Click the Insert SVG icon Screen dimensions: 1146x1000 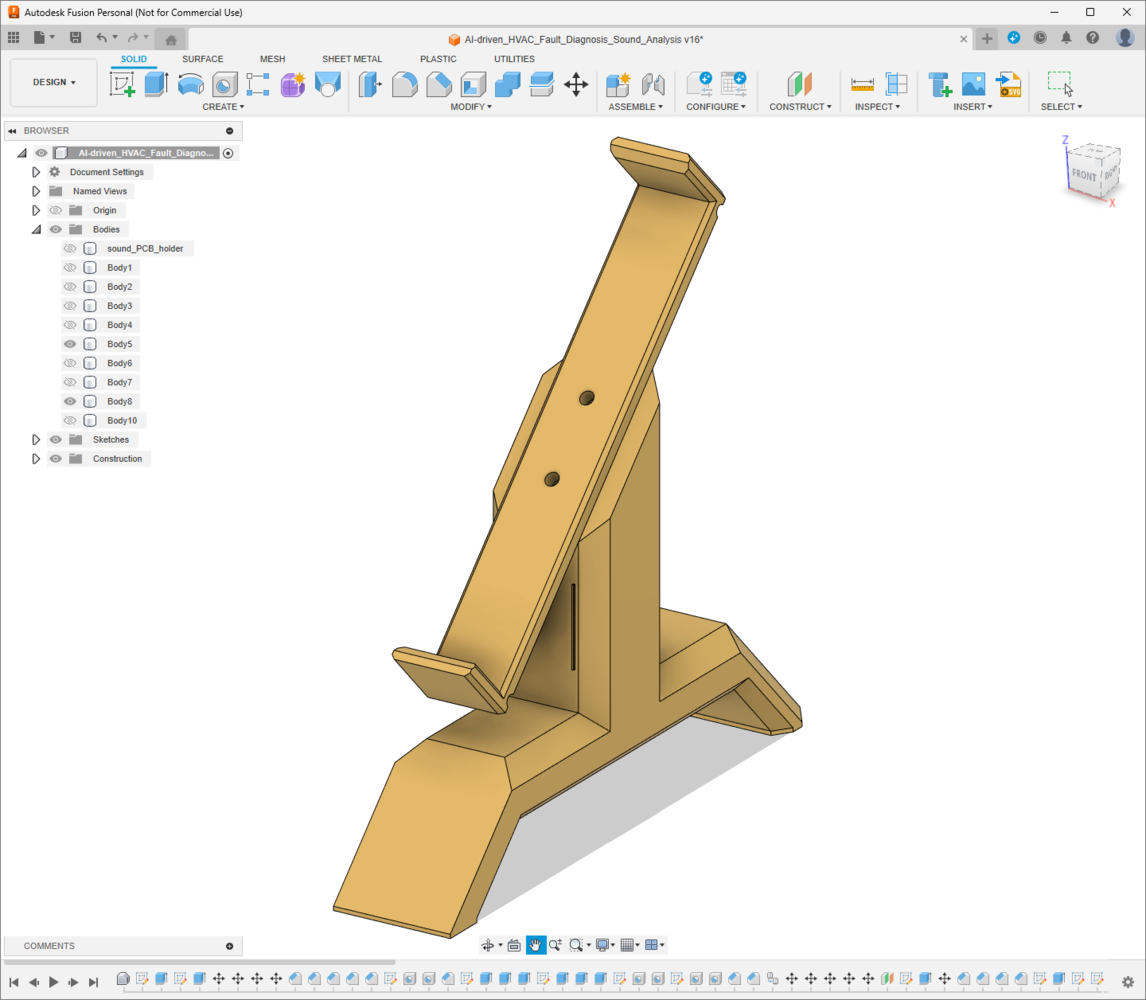coord(1008,84)
